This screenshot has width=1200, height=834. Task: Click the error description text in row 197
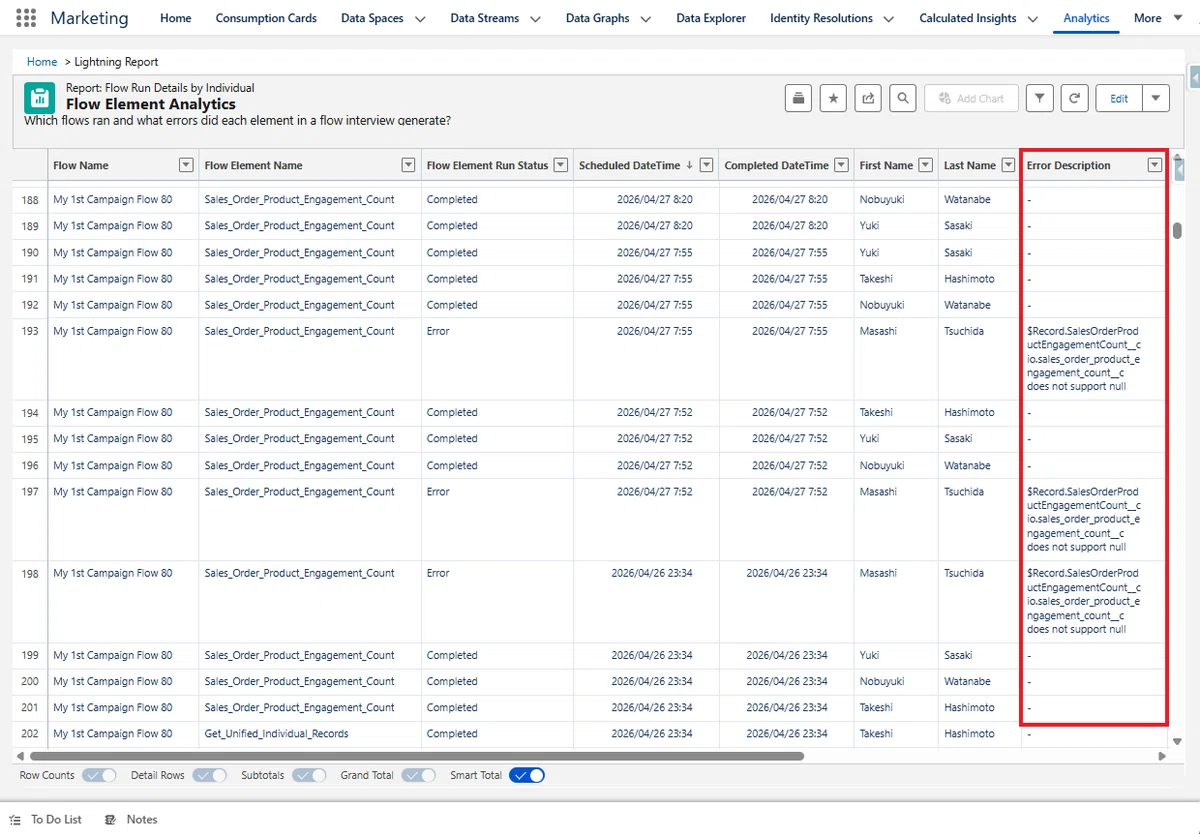pyautogui.click(x=1083, y=519)
